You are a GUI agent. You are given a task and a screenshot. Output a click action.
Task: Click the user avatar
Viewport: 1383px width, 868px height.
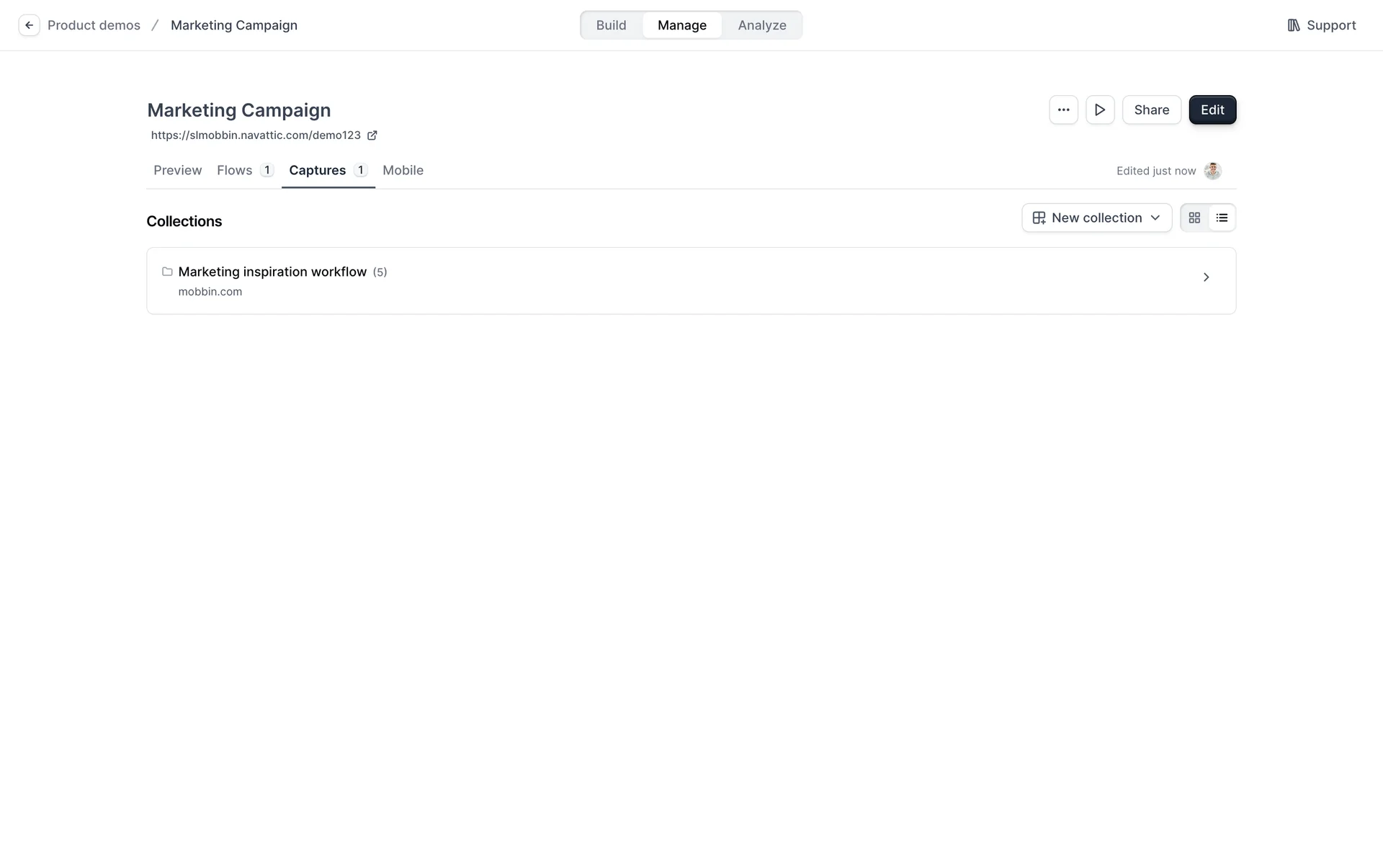[x=1212, y=171]
